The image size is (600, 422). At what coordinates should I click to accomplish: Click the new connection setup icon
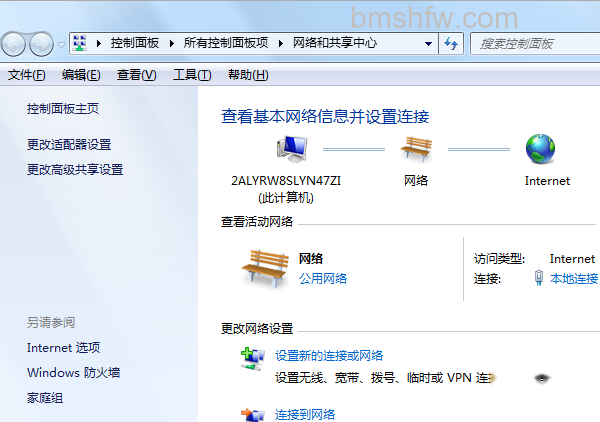point(253,359)
